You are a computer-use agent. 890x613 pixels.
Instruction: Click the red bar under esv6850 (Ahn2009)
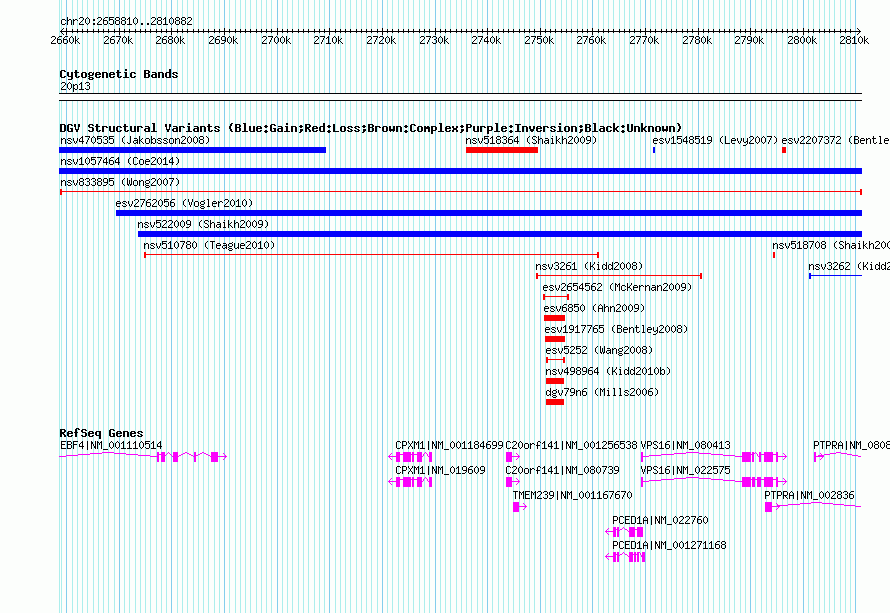pyautogui.click(x=554, y=318)
